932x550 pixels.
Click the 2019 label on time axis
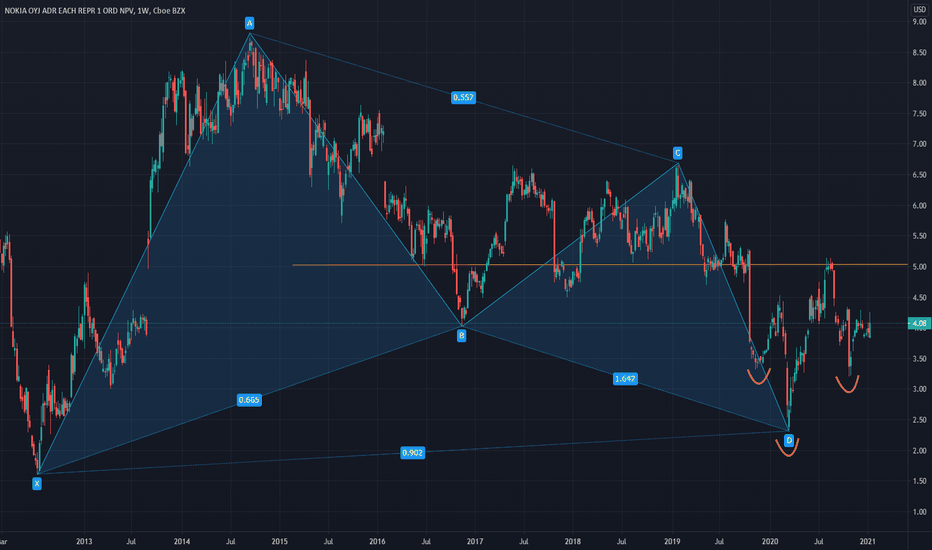tap(672, 542)
